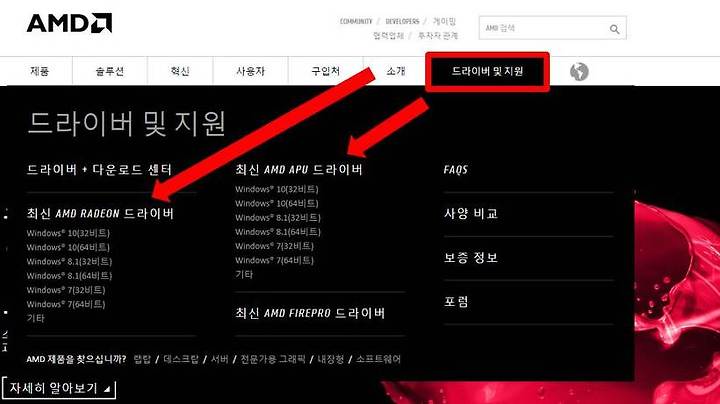
Task: Go to 드라이버 + 다운로드 센터
Action: [x=99, y=170]
